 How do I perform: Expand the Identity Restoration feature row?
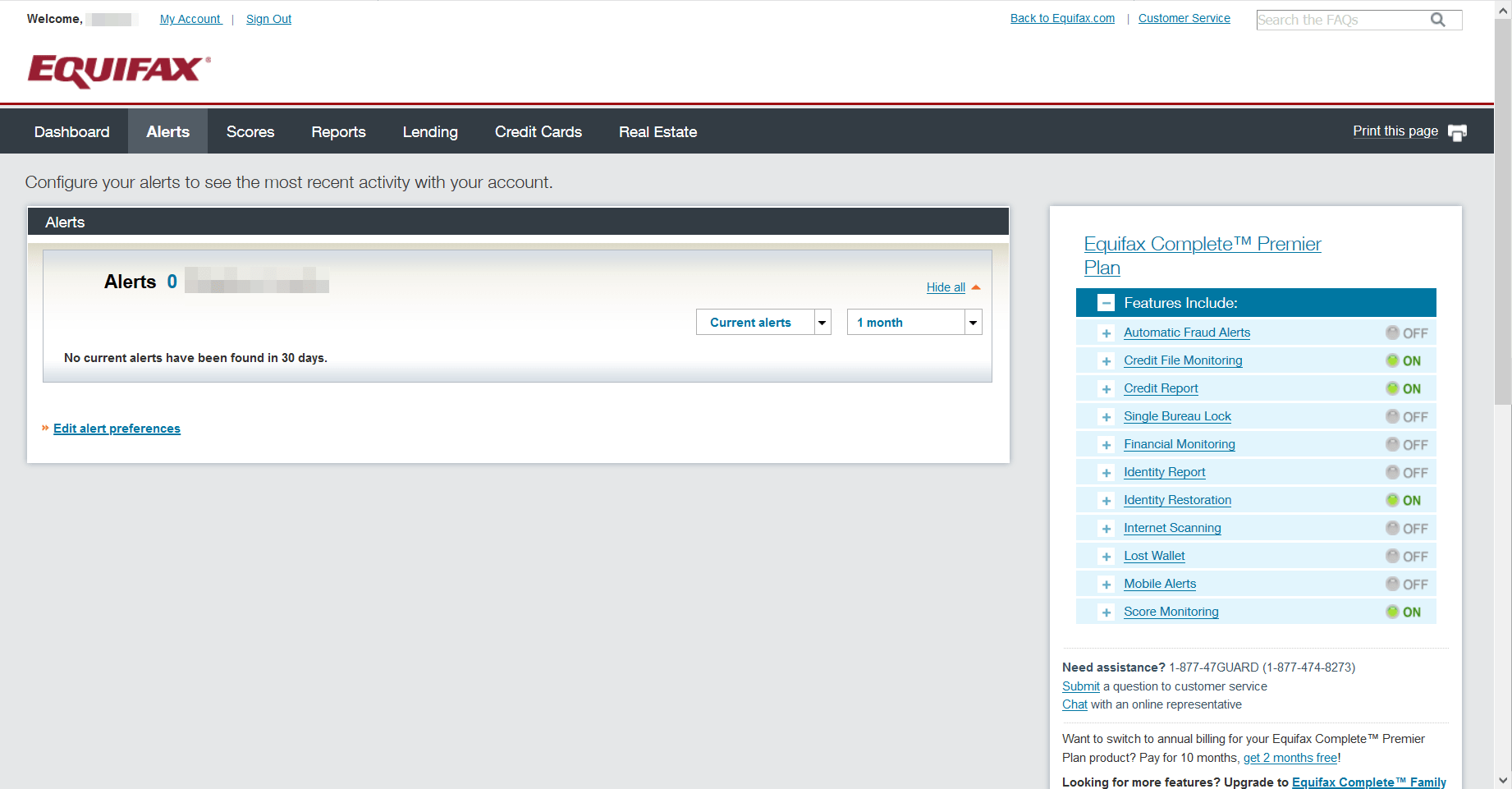(1106, 501)
